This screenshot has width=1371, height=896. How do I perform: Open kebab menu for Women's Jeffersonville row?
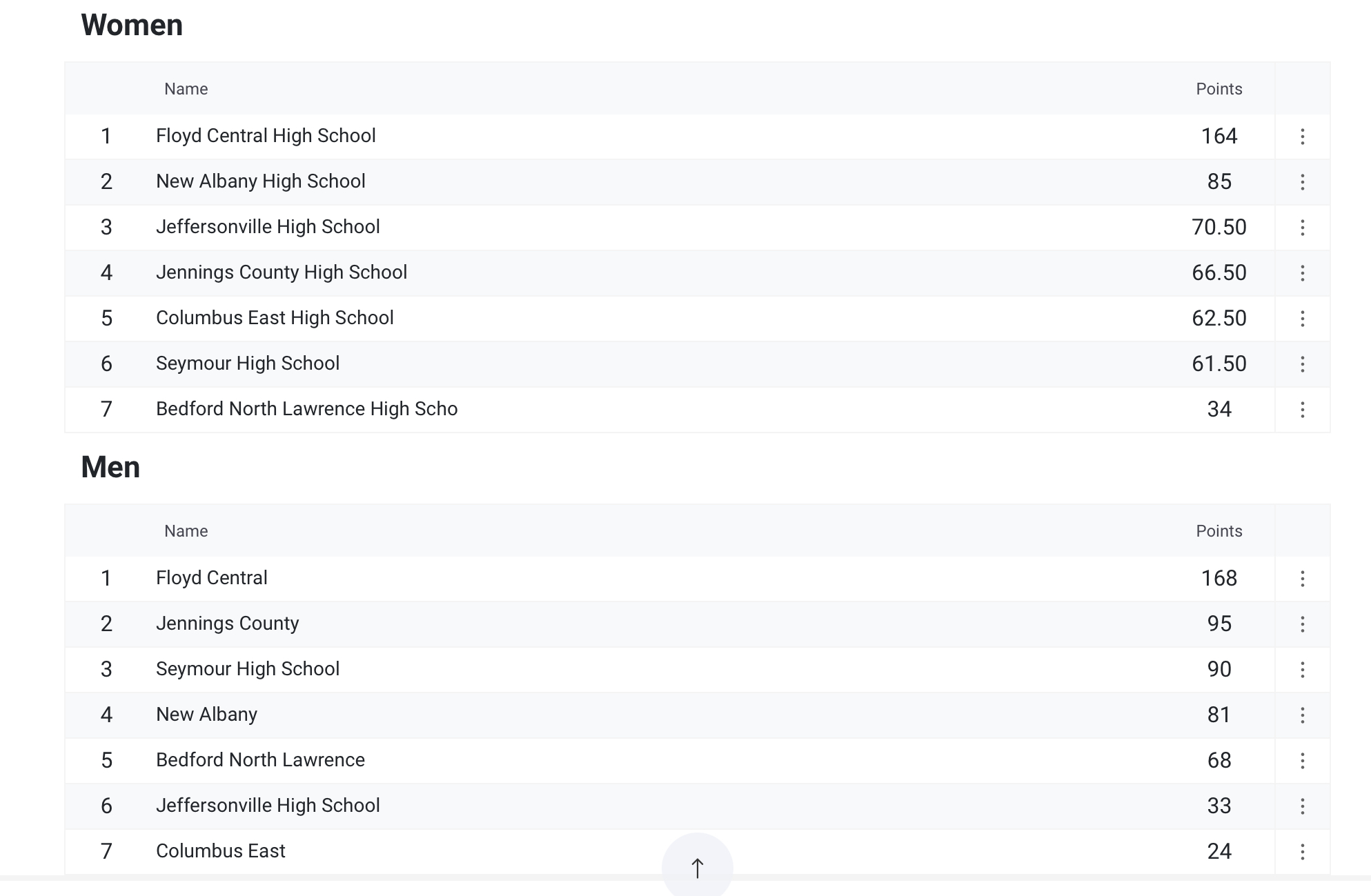coord(1302,228)
